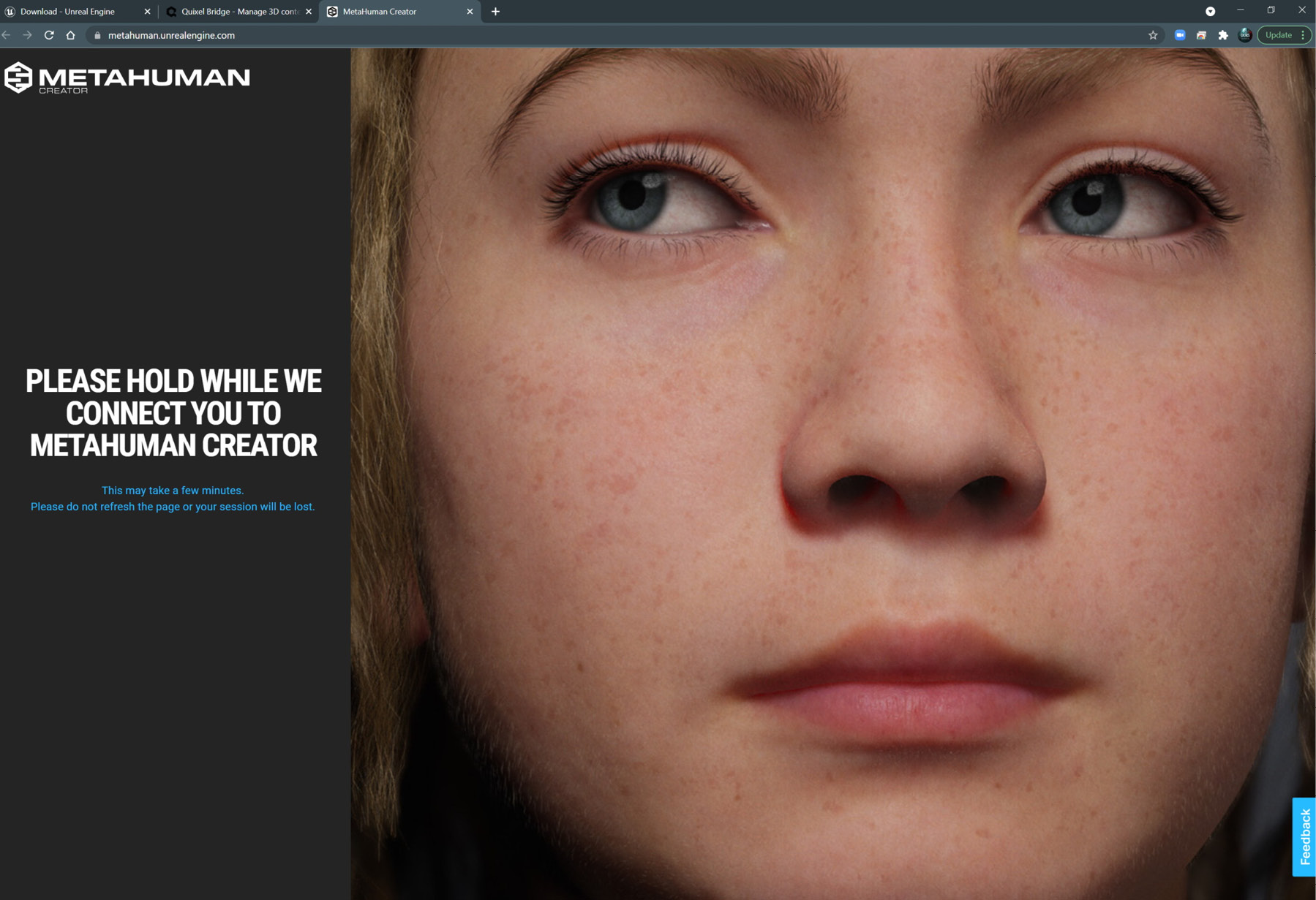Open Chrome's three-dot menu

coord(1304,35)
